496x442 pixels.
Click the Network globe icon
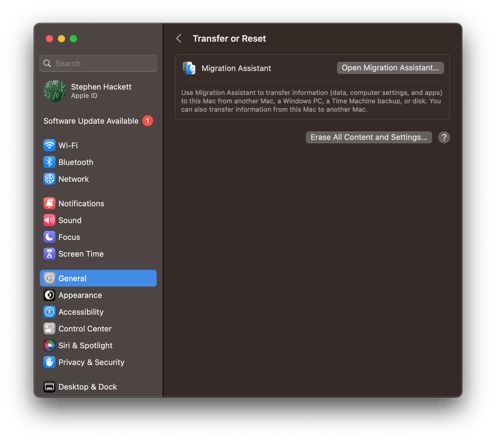tap(49, 179)
